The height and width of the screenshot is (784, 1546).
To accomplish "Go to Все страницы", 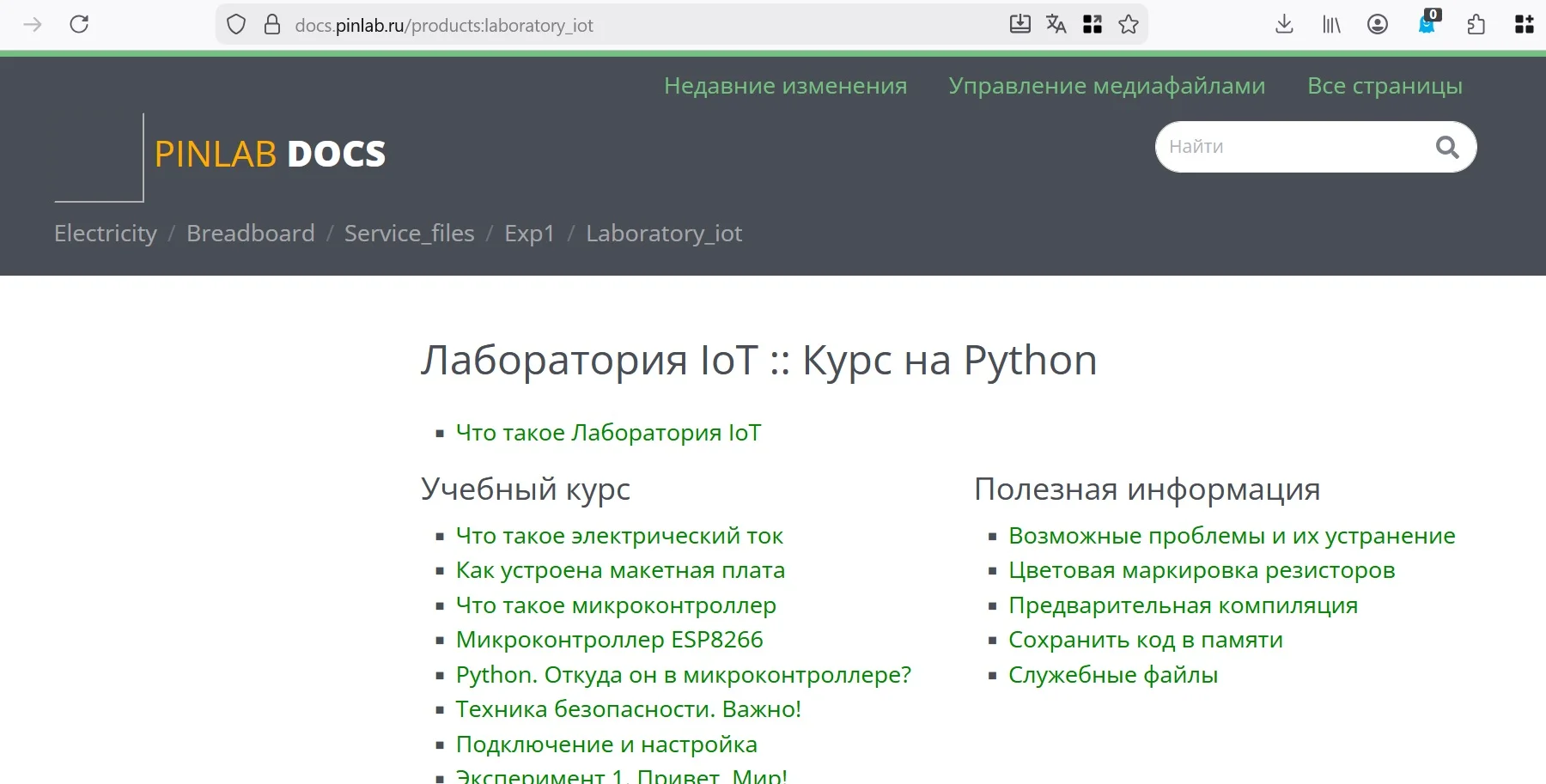I will tap(1385, 86).
